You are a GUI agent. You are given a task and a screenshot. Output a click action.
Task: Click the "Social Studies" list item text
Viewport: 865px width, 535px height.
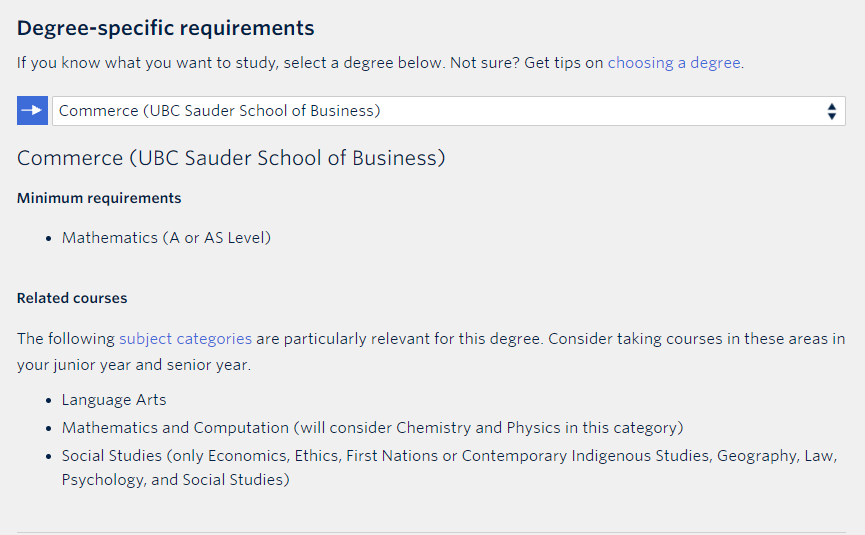point(449,467)
